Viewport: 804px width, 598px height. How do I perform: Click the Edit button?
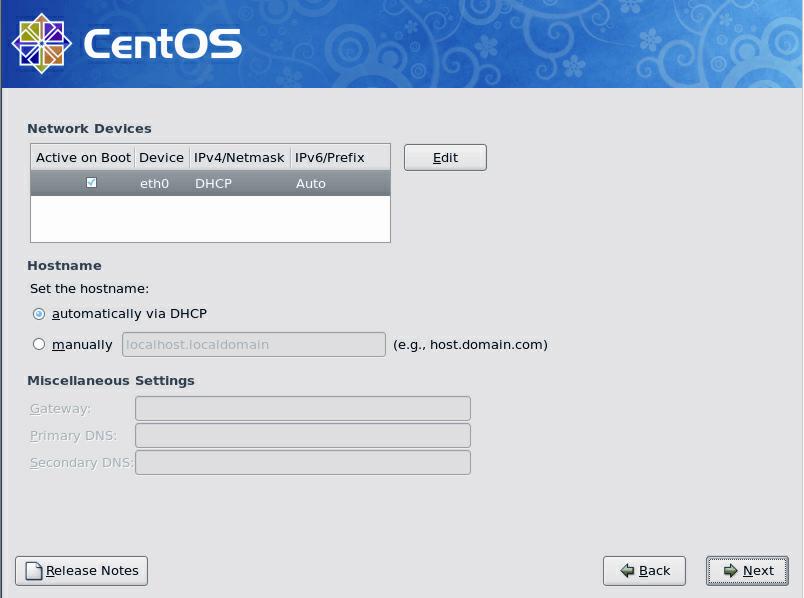444,157
